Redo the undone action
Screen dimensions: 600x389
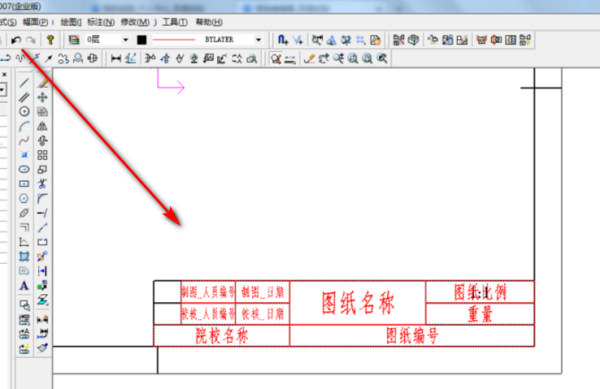pos(31,39)
